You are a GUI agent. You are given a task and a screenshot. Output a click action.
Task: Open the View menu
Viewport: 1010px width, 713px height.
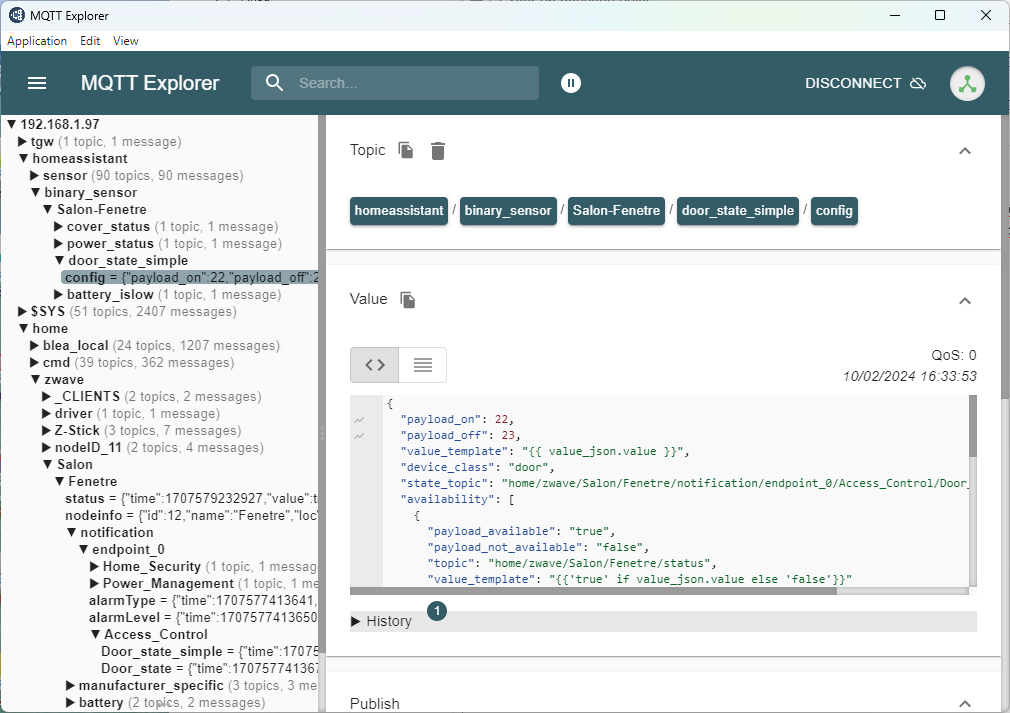pos(126,41)
